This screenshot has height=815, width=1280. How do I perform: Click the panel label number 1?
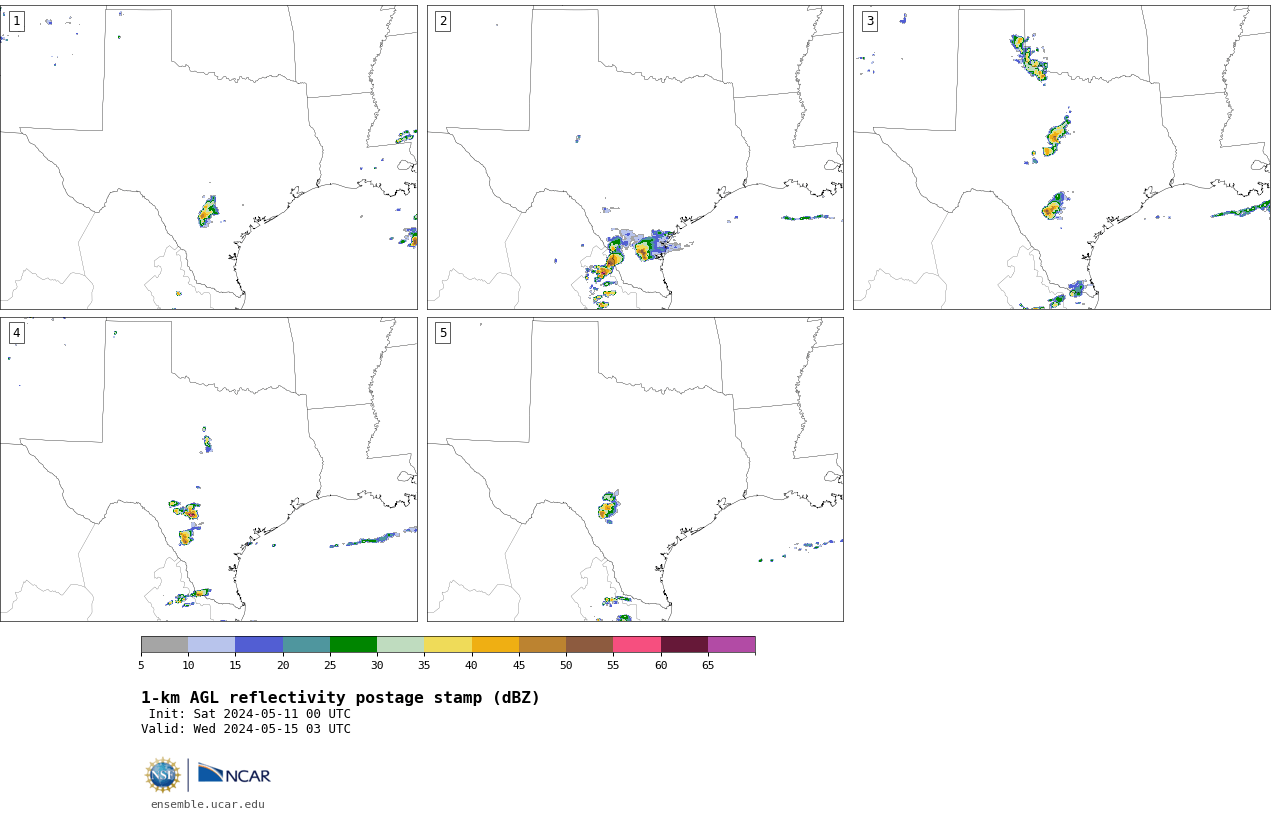pos(16,21)
